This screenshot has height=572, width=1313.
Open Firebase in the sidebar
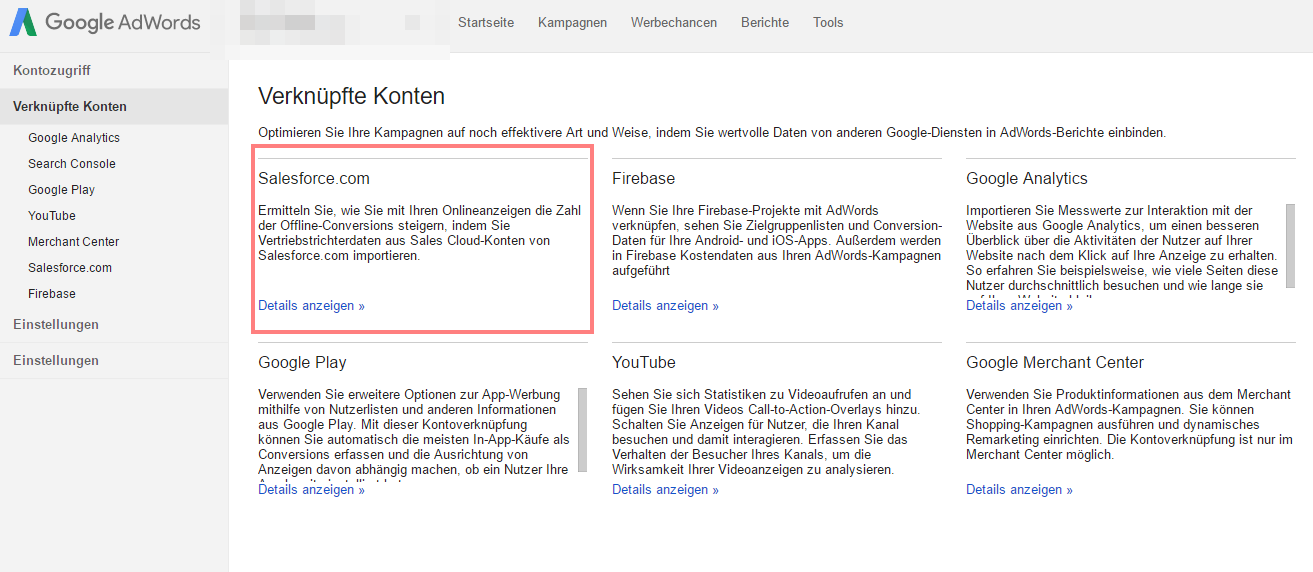point(52,294)
